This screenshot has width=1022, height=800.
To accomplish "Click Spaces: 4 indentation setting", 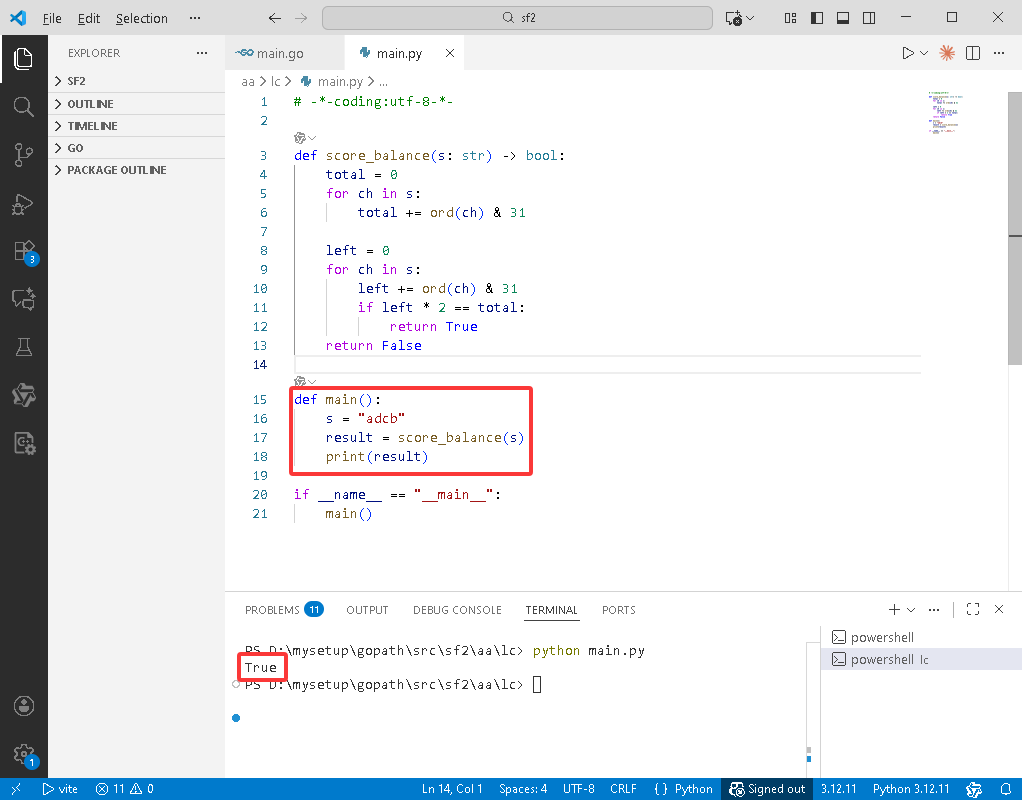I will click(x=523, y=789).
